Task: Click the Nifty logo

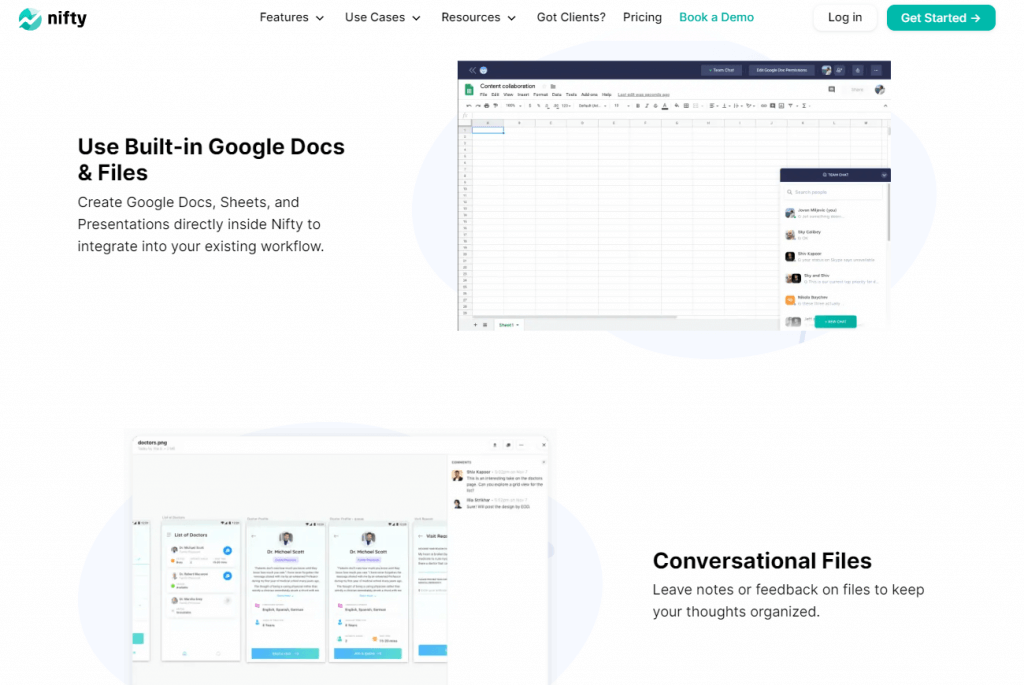Action: pyautogui.click(x=52, y=18)
